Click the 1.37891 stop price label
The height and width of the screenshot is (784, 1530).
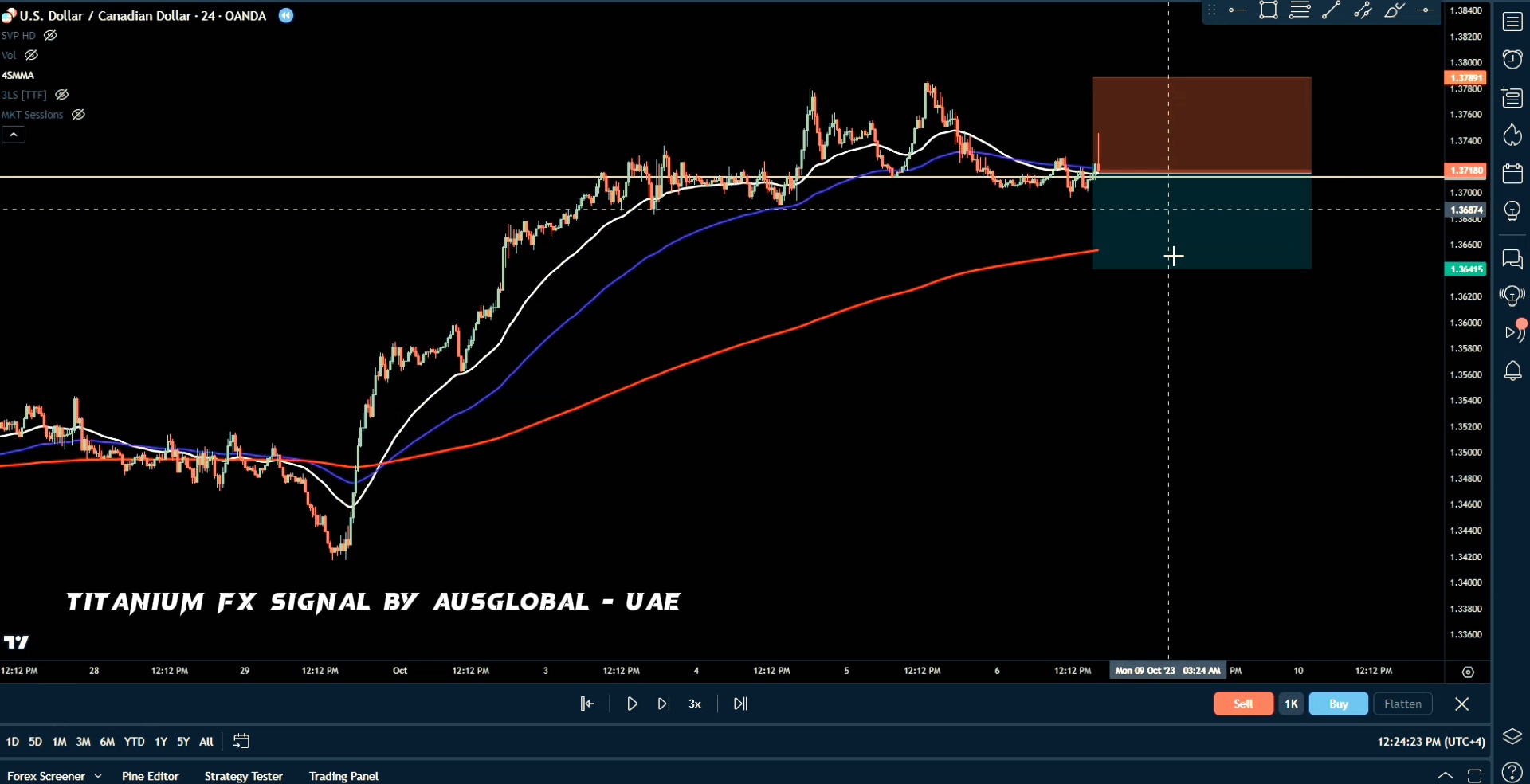coord(1465,77)
